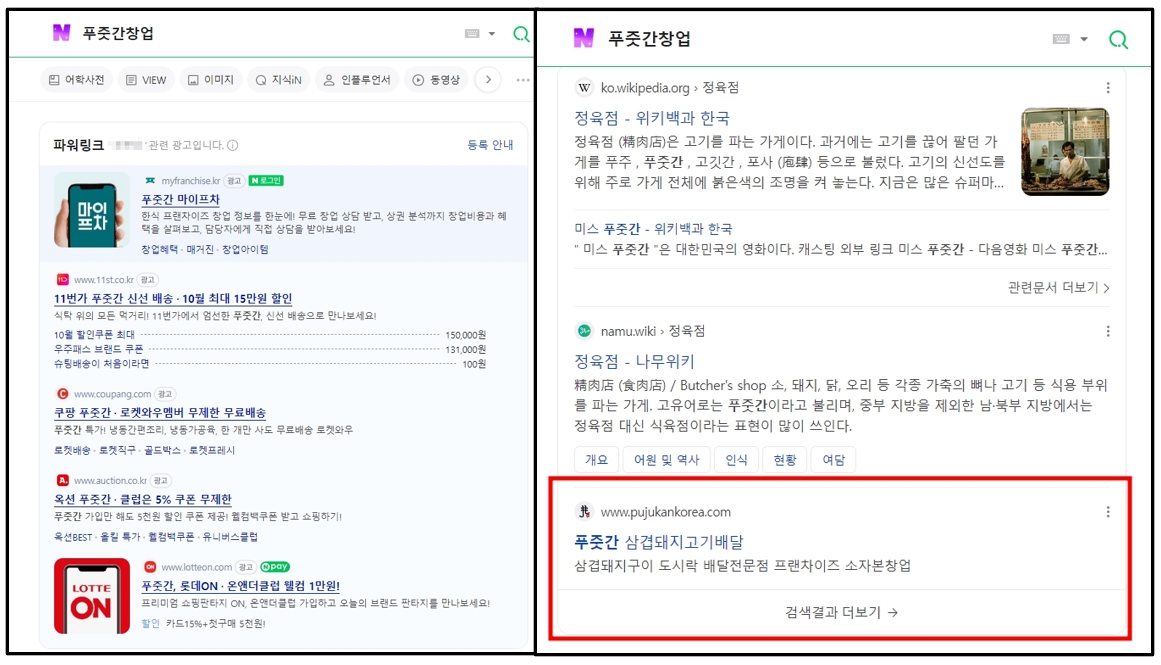Screen dimensions: 1161x665
Task: Click the 11st favicon icon
Action: [62, 279]
